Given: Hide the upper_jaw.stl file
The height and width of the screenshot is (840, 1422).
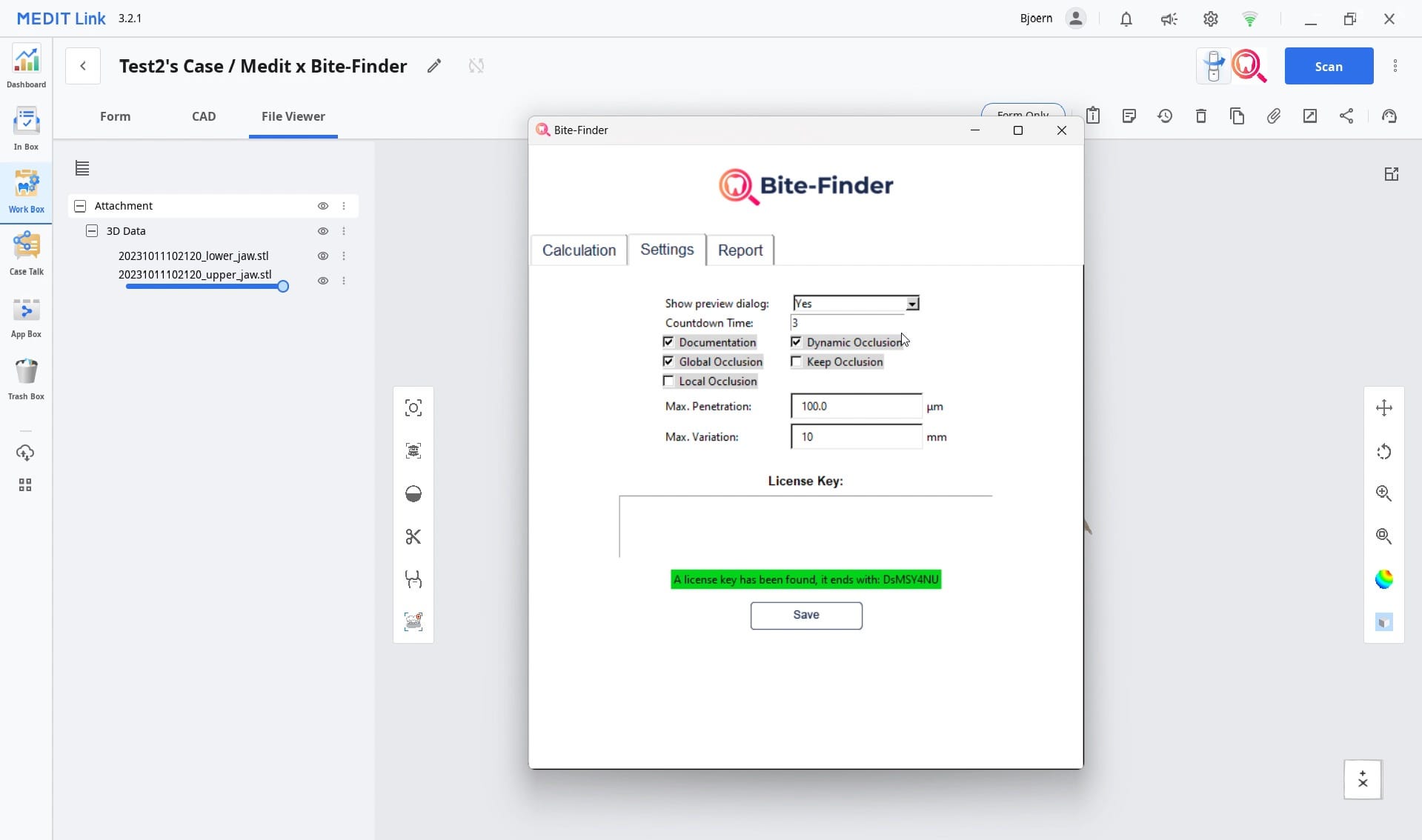Looking at the screenshot, I should pos(323,281).
